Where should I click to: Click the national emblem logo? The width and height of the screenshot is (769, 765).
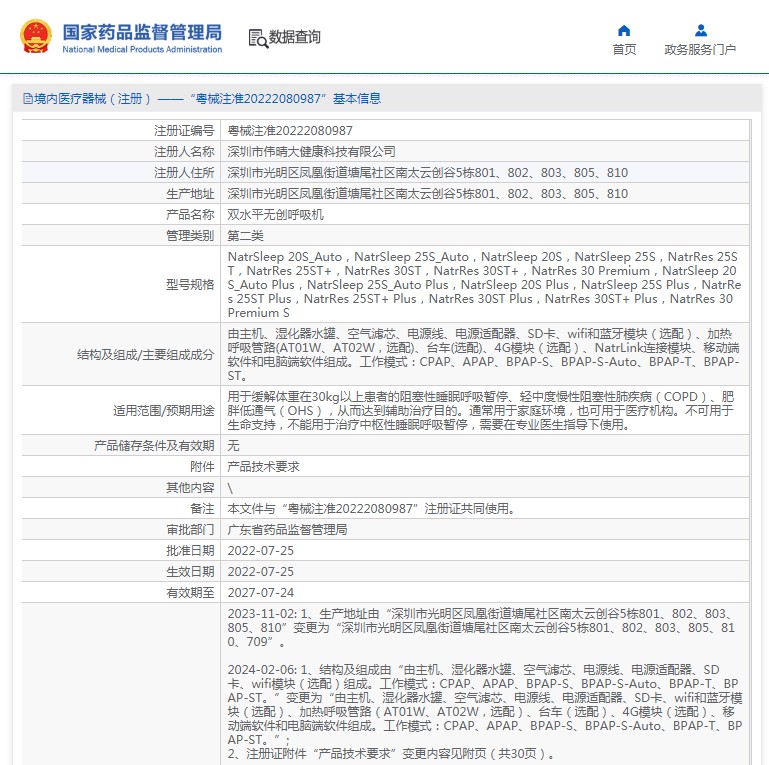(x=35, y=36)
